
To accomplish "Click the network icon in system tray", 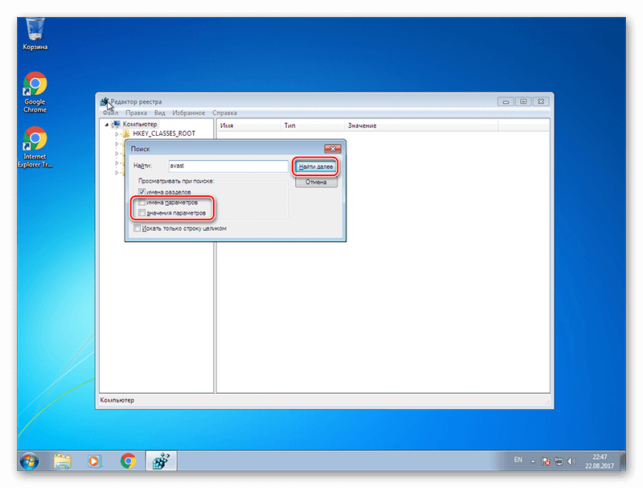I will pos(559,462).
